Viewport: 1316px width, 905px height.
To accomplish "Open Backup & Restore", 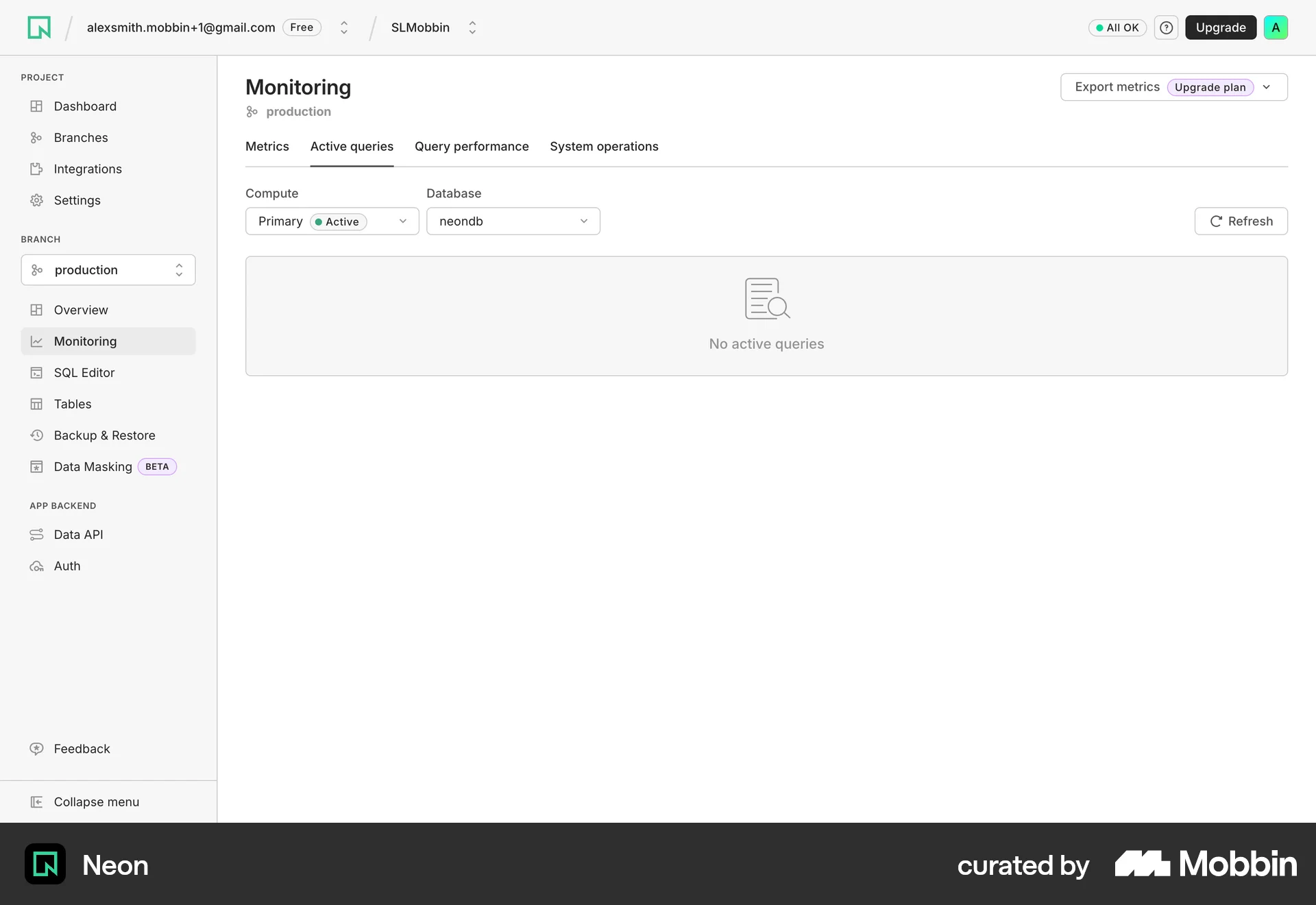I will (108, 435).
